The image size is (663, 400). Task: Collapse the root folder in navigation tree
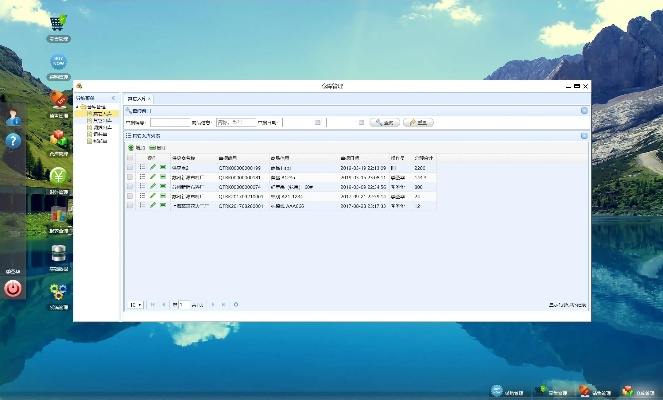coord(77,107)
